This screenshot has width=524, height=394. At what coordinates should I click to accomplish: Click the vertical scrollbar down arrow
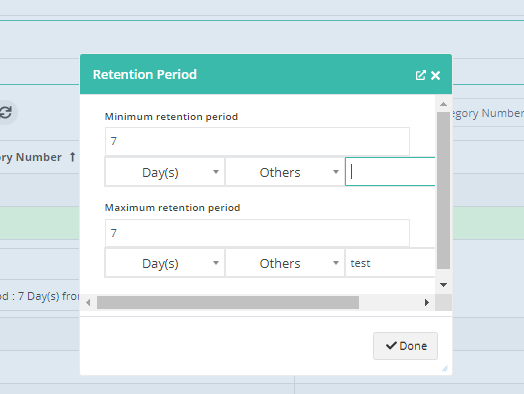[x=443, y=285]
